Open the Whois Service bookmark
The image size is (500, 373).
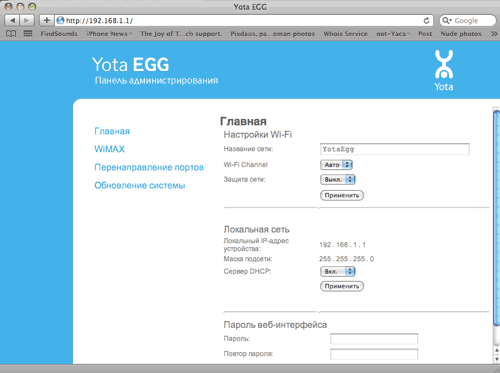(x=345, y=34)
